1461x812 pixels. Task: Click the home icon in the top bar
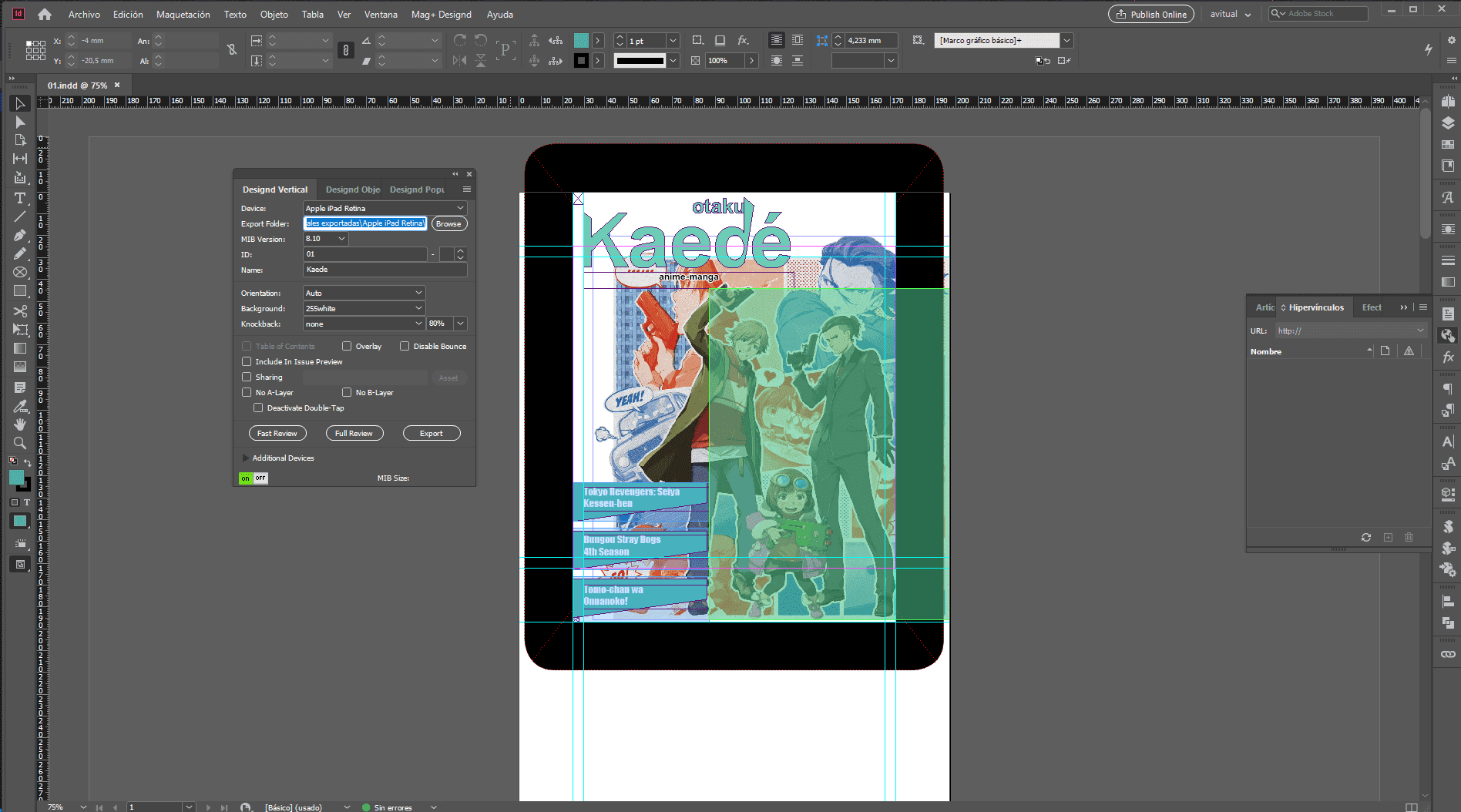pyautogui.click(x=45, y=14)
